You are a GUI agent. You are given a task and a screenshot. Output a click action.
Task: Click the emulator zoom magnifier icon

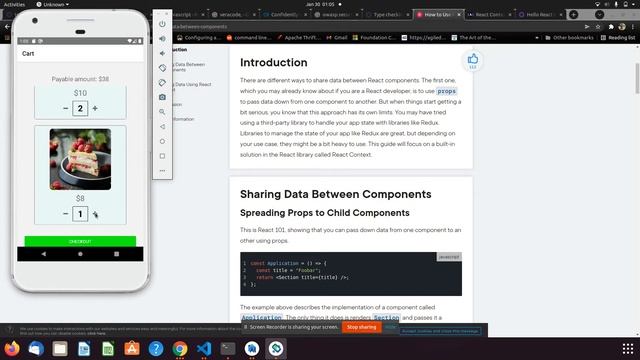click(x=162, y=112)
